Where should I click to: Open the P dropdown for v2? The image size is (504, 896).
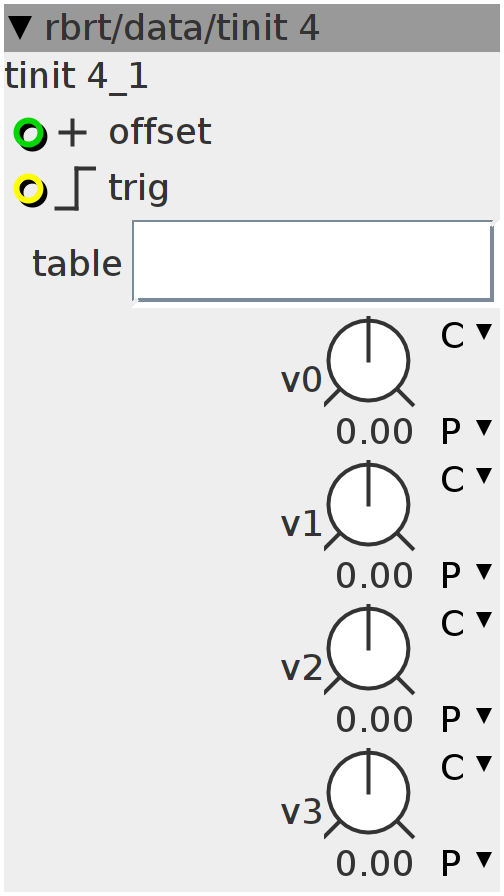(x=466, y=719)
